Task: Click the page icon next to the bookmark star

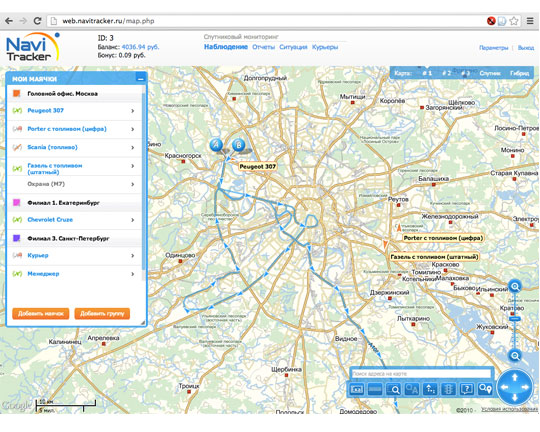Action: [x=502, y=21]
